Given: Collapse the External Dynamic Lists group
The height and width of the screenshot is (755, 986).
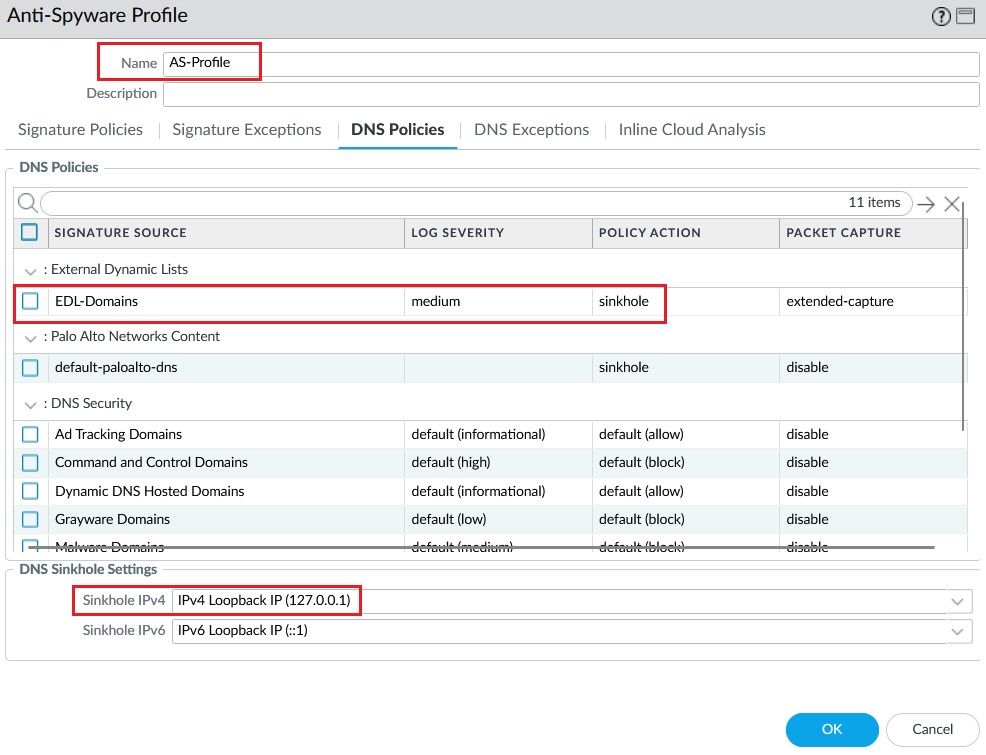Looking at the screenshot, I should (31, 271).
